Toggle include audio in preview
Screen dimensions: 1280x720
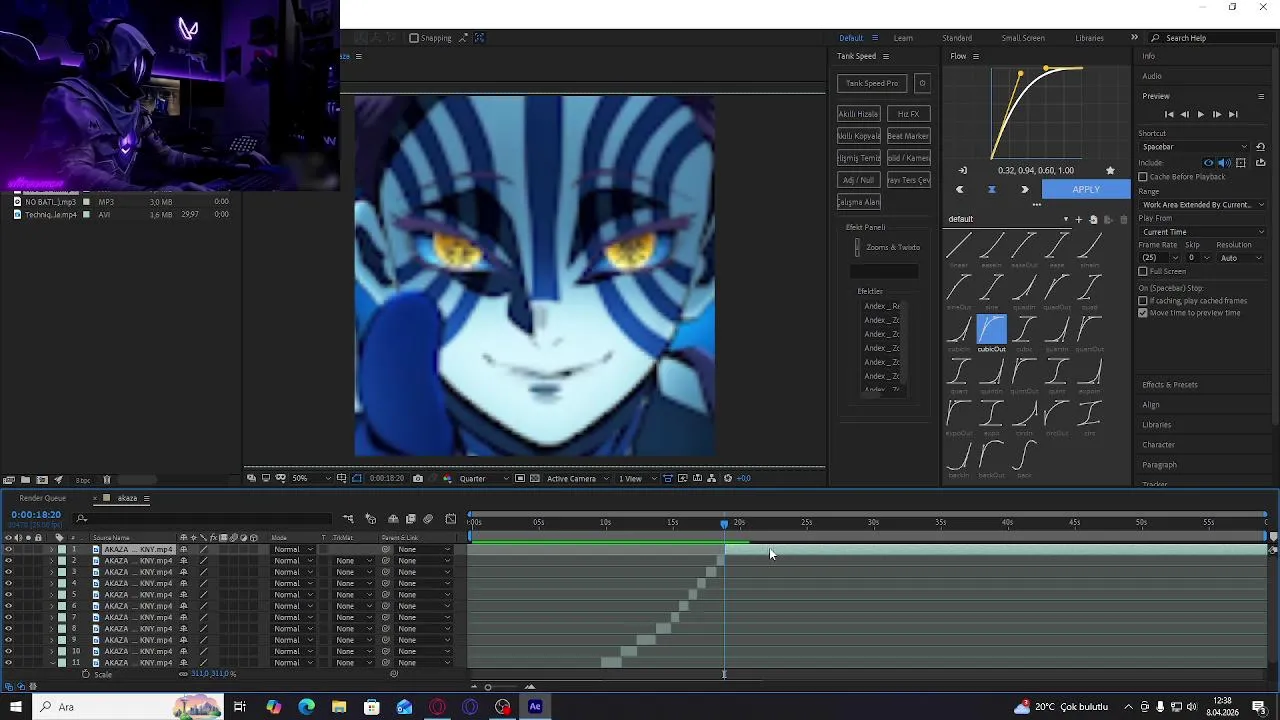1224,163
